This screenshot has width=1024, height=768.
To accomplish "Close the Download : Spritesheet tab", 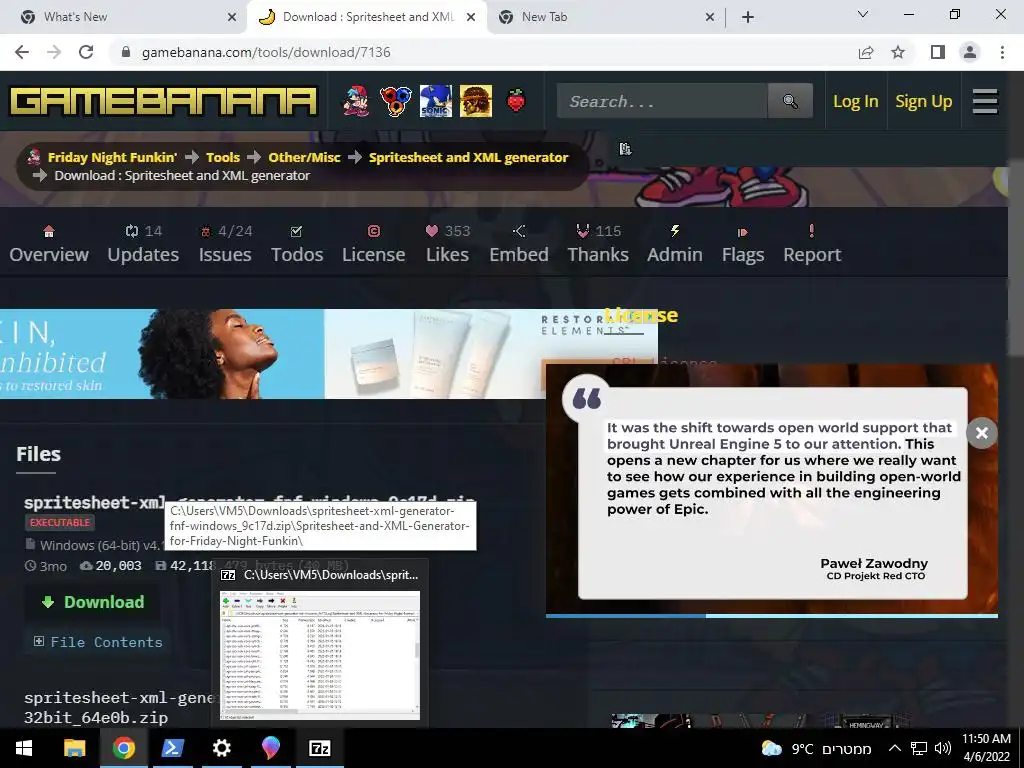I will 471,17.
